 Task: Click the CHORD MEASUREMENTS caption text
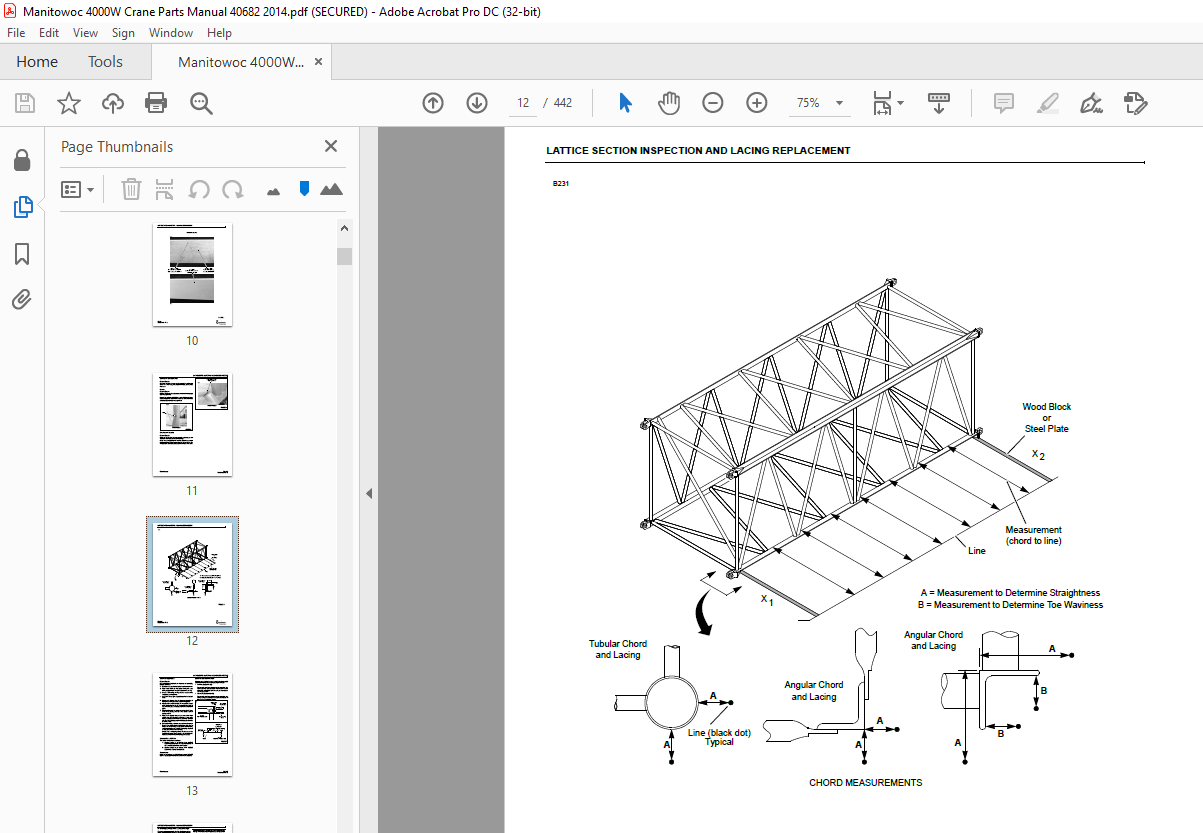pyautogui.click(x=866, y=782)
